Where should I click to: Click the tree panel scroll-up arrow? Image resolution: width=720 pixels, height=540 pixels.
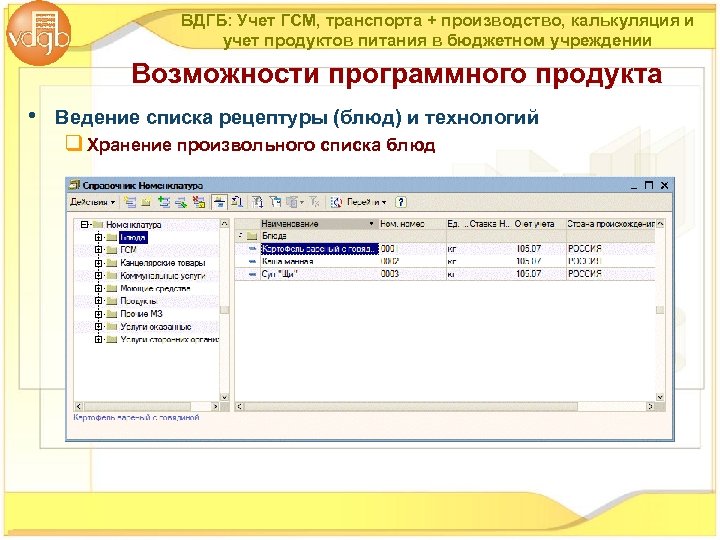click(225, 224)
